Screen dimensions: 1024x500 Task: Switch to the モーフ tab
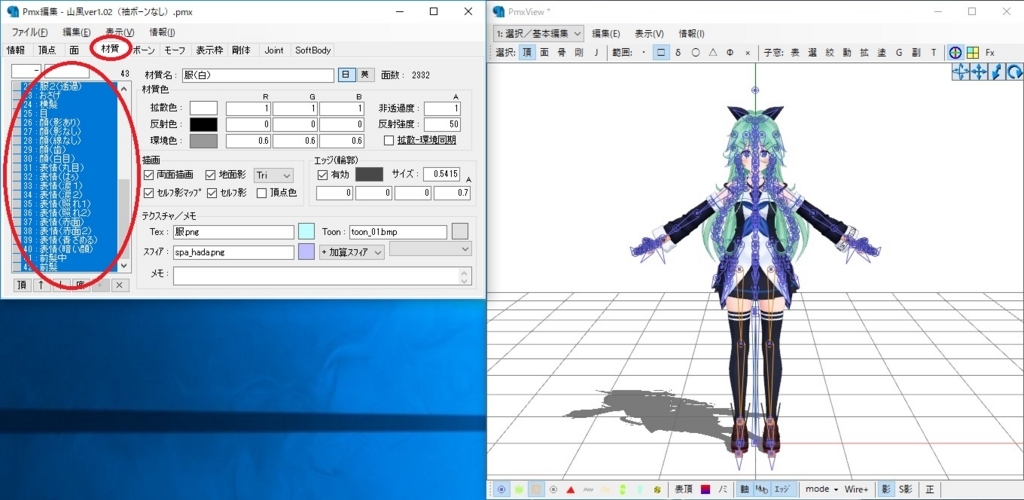point(175,50)
